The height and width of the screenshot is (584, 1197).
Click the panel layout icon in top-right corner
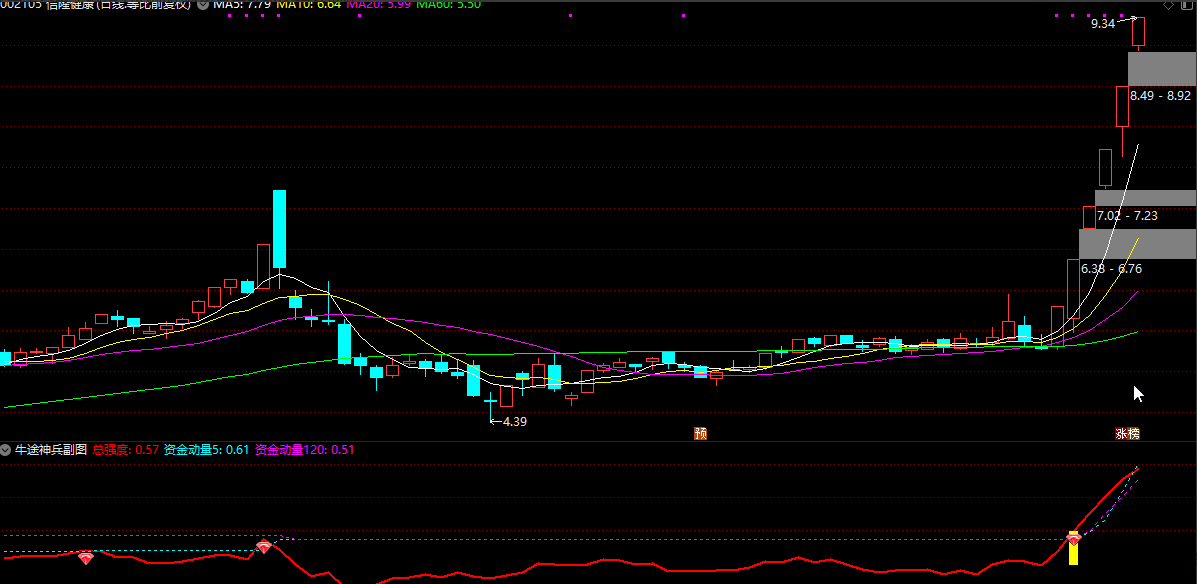1187,5
